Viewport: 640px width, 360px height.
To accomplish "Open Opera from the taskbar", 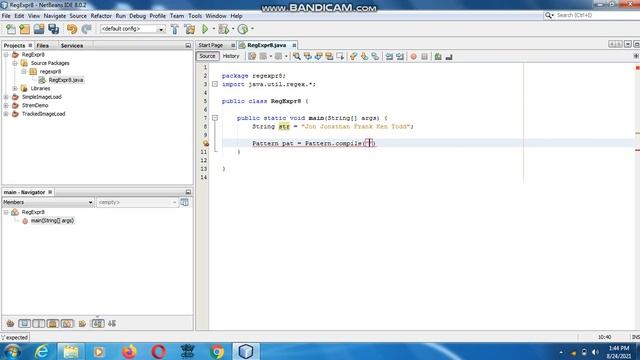I will tap(158, 351).
